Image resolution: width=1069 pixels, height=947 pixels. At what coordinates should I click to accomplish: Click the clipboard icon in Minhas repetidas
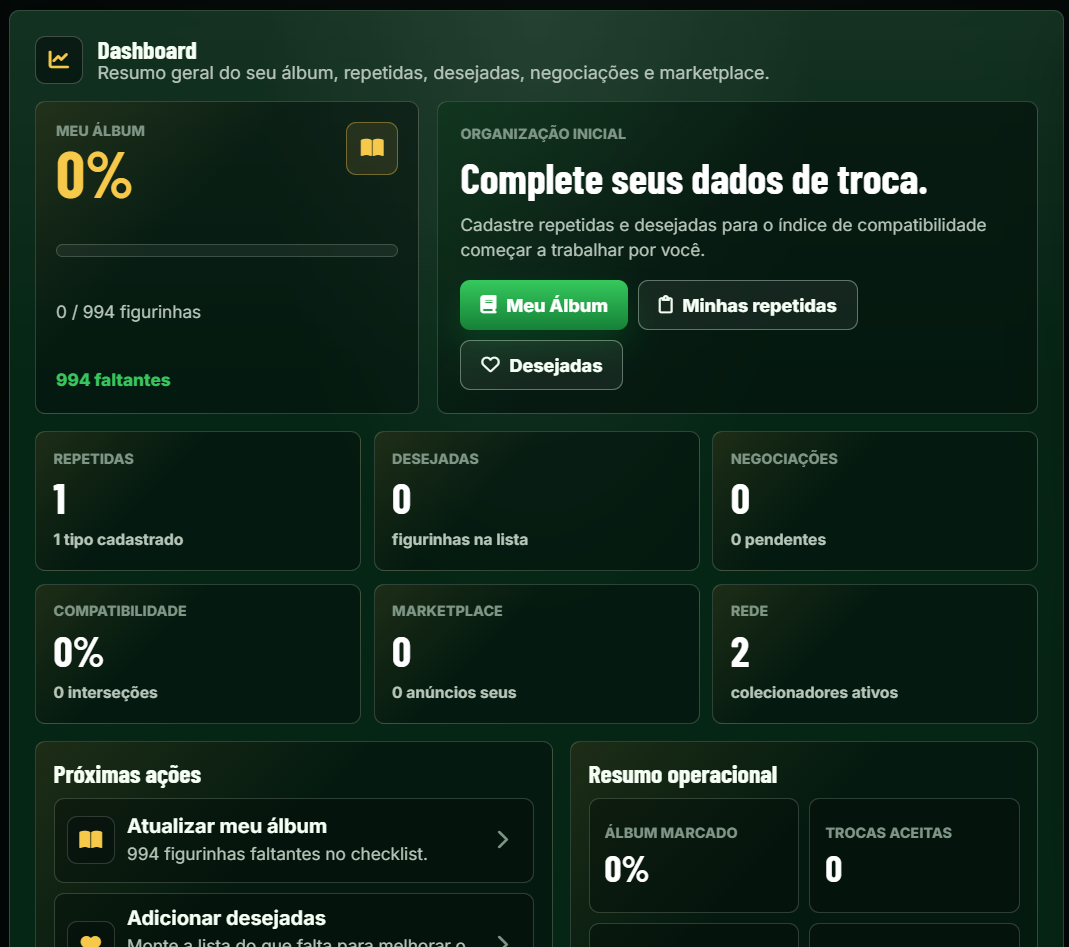665,305
